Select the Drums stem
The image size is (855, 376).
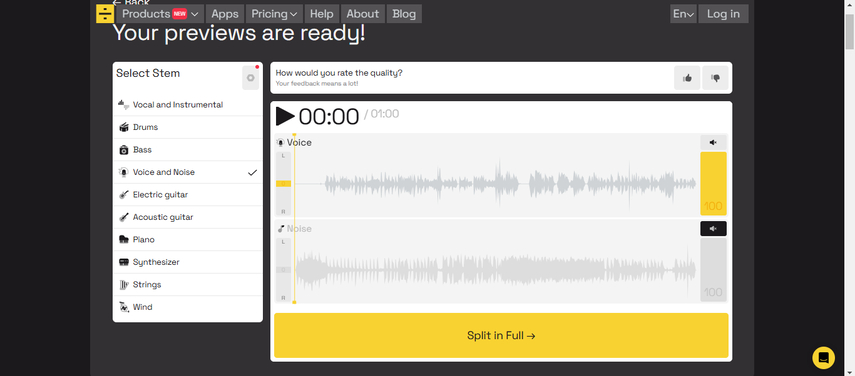[188, 127]
